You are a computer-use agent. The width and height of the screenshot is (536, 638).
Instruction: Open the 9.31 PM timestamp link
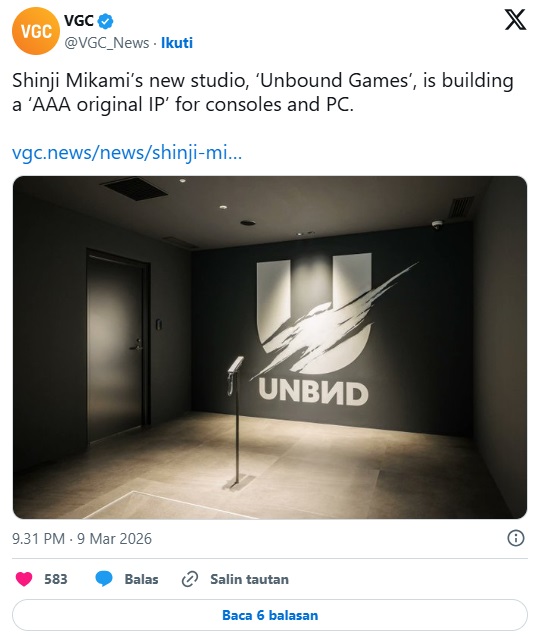(38, 539)
